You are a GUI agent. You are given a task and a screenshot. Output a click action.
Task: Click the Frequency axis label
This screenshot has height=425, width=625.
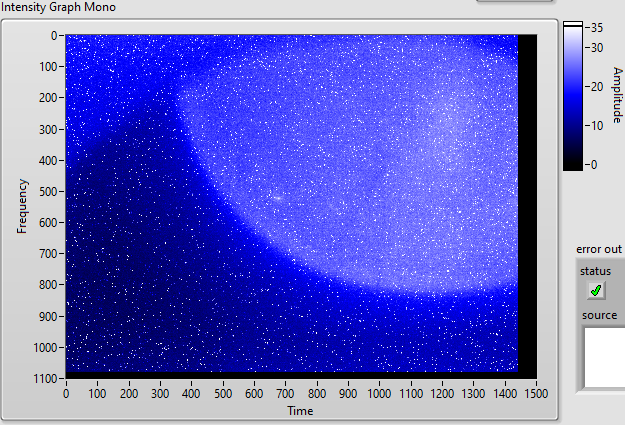[22, 206]
